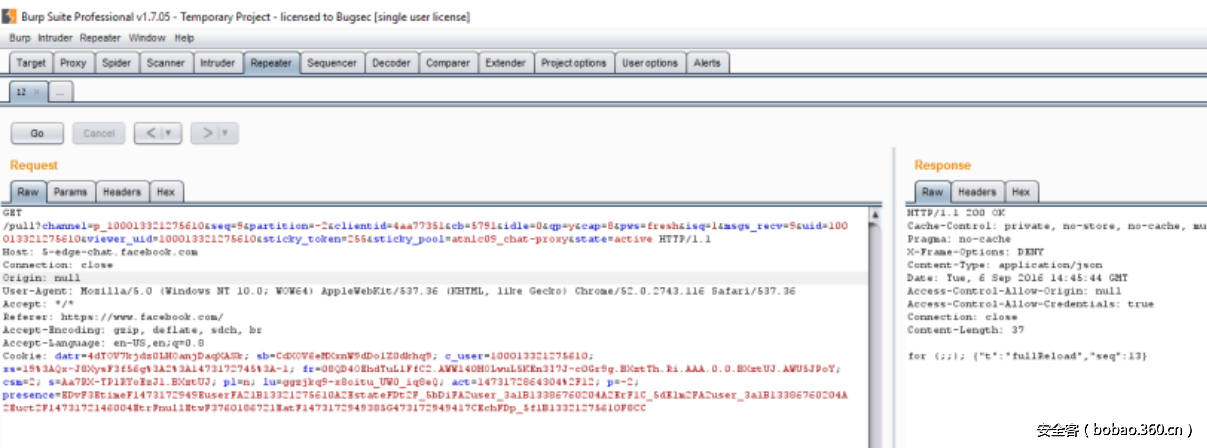Select the Alerts tab

707,63
